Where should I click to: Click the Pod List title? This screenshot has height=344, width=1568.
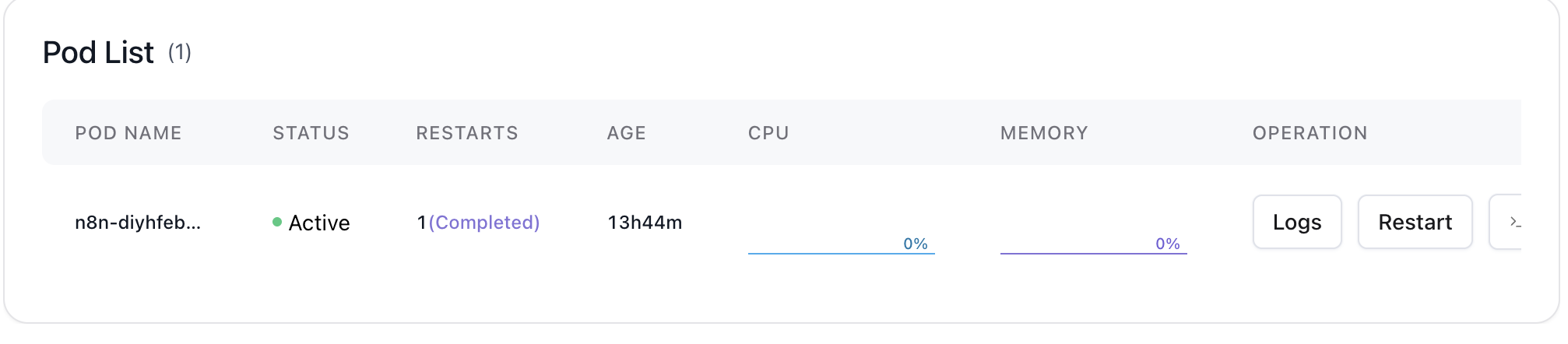click(x=98, y=52)
